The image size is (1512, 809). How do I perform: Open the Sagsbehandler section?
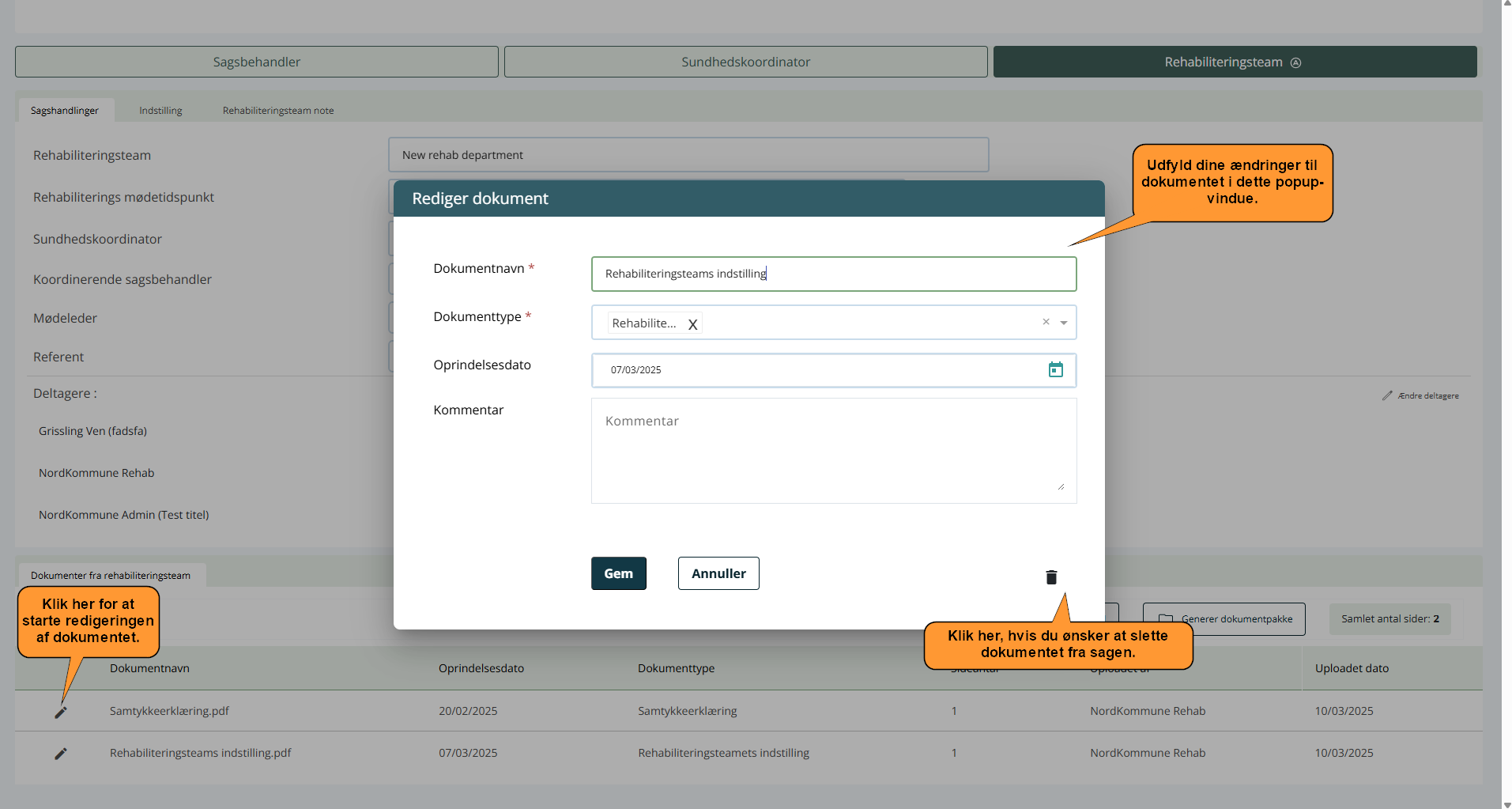coord(257,62)
